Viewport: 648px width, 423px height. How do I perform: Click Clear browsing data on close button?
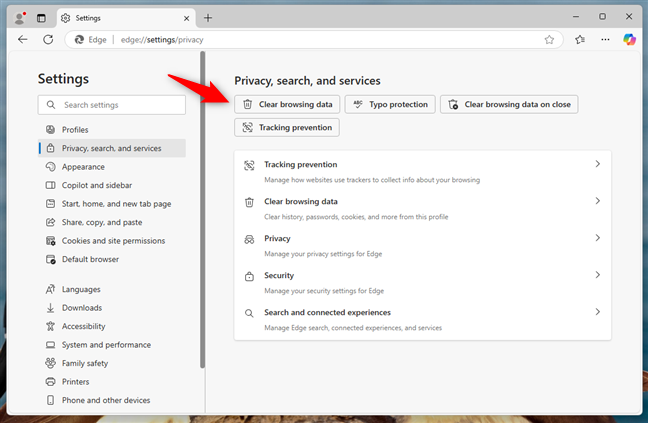click(x=509, y=105)
